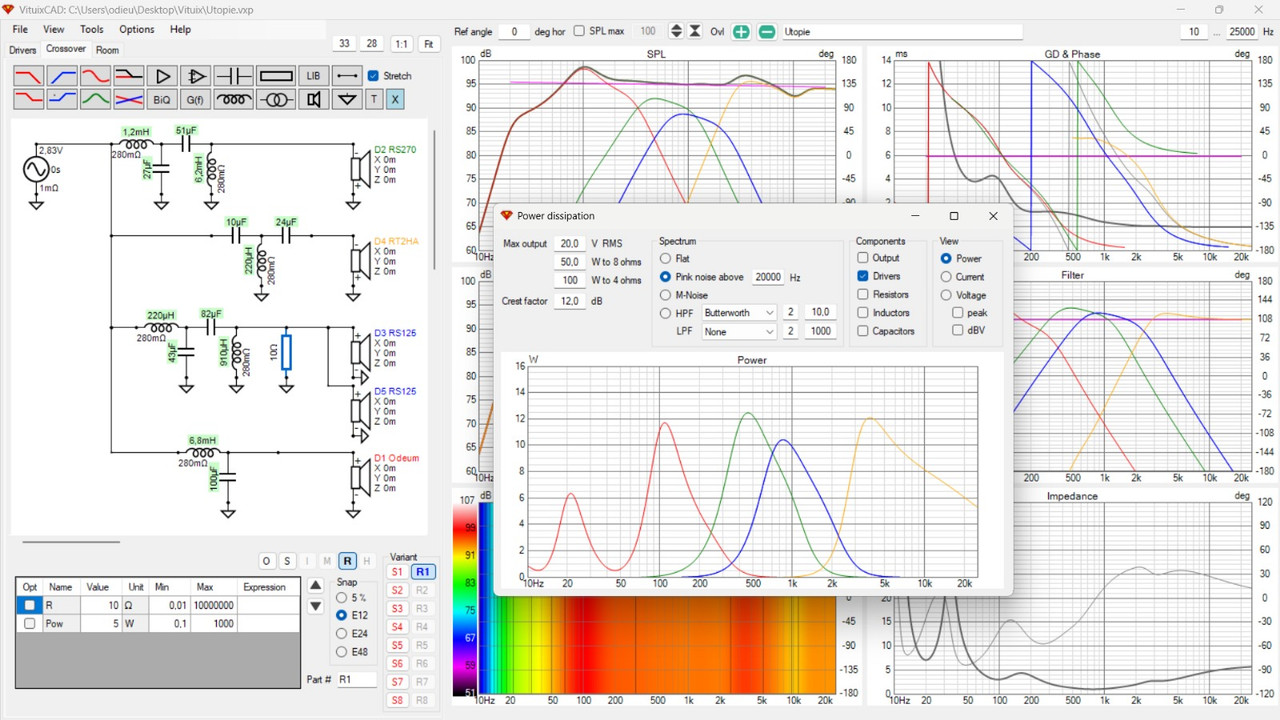Switch to the Drivers tab

click(x=22, y=49)
